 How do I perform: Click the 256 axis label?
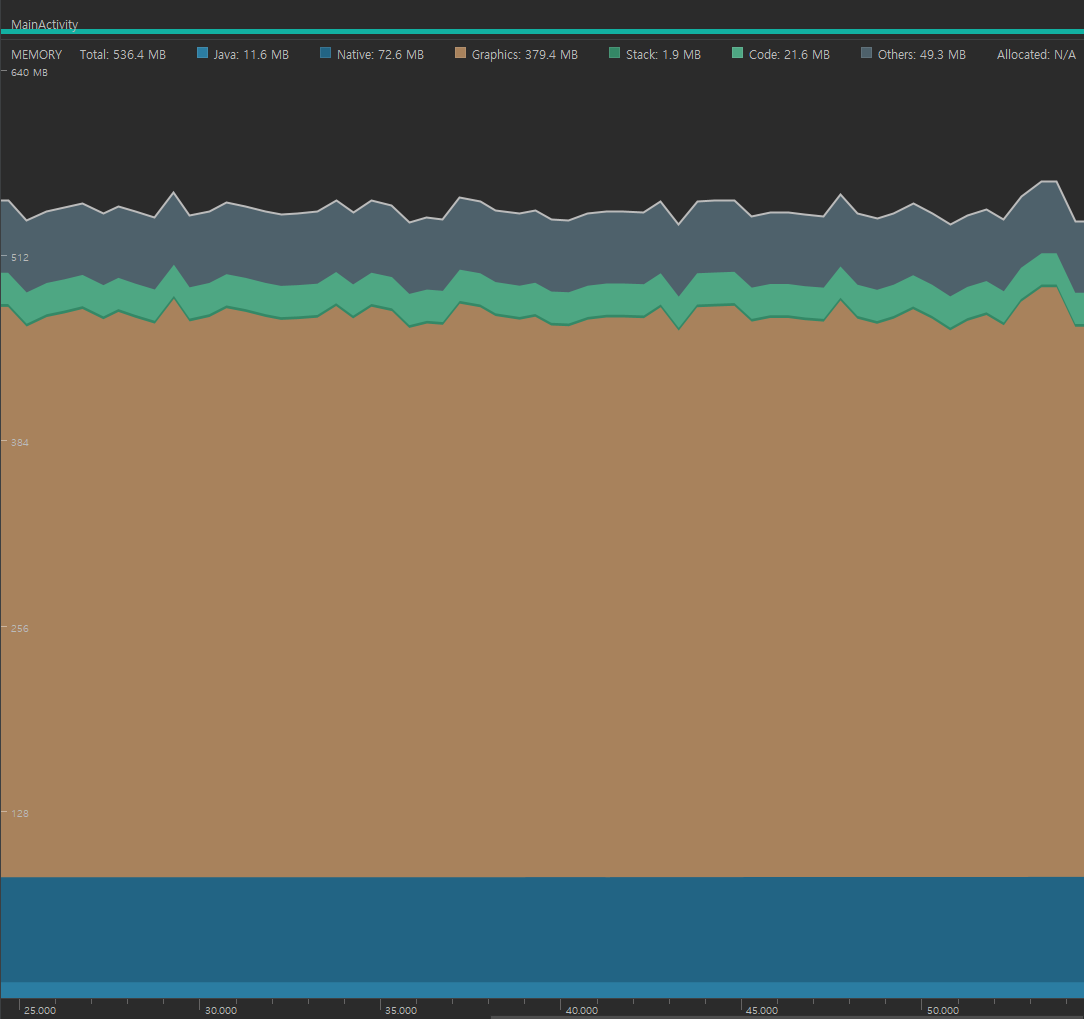pos(20,628)
